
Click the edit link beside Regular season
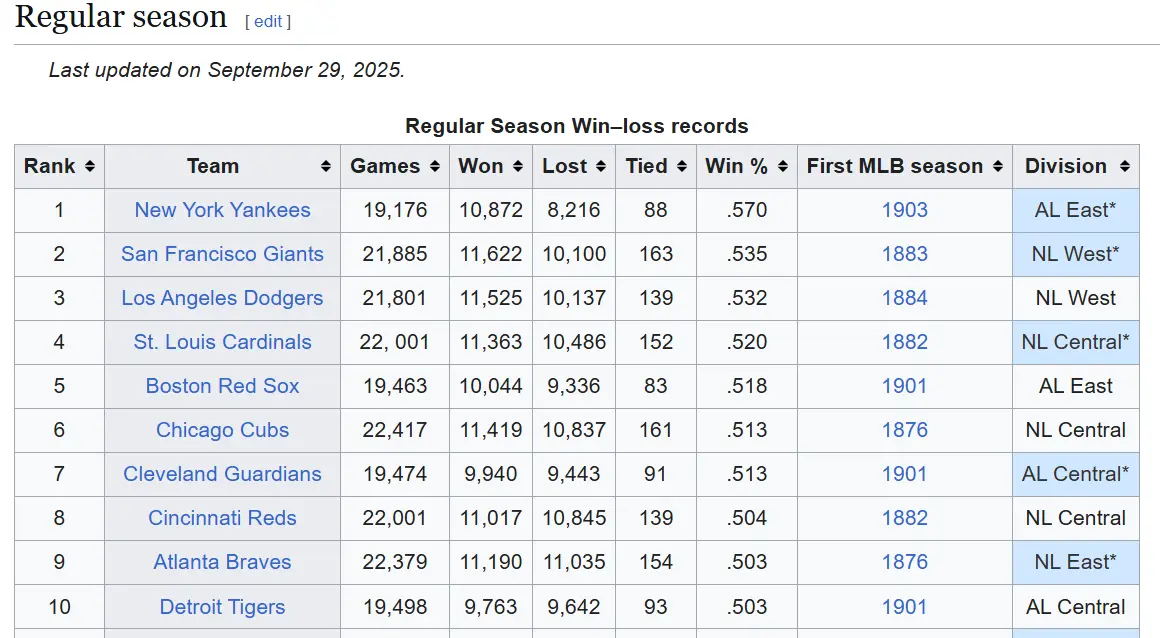pos(268,21)
